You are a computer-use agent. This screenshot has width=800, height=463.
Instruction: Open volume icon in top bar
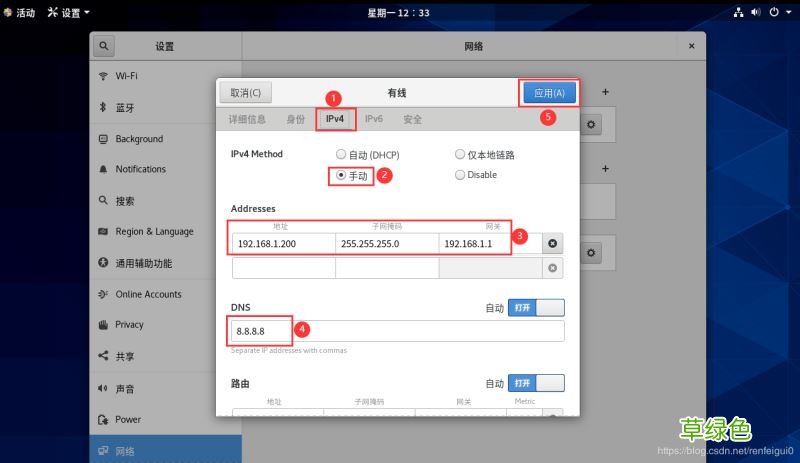click(x=756, y=12)
